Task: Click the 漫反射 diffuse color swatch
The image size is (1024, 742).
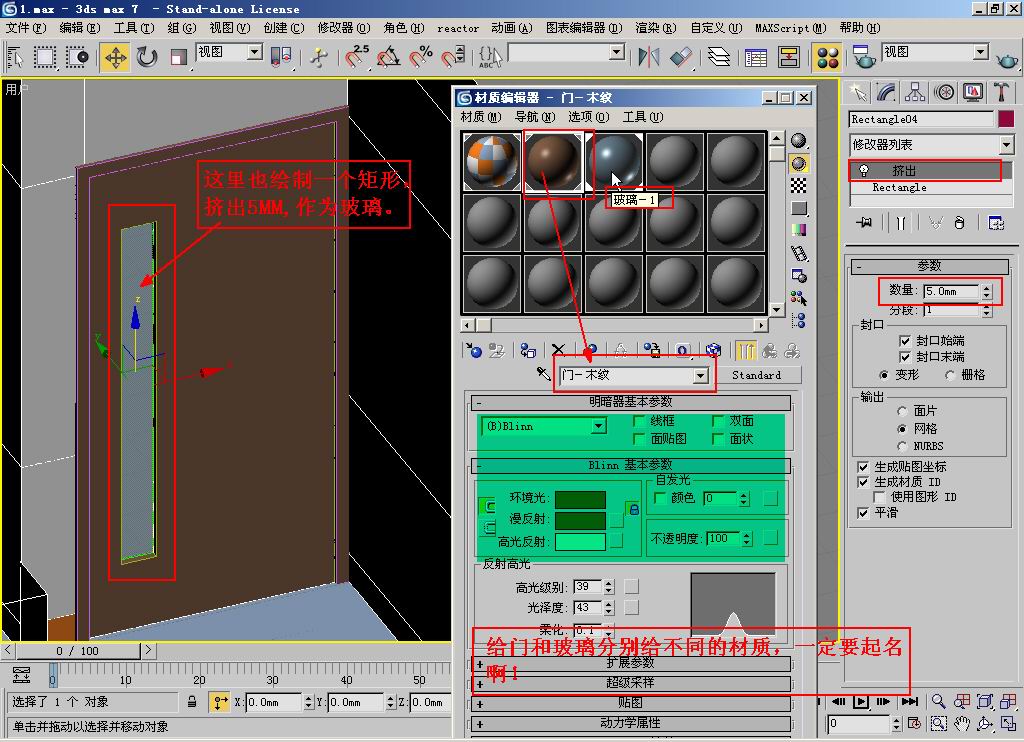Action: click(x=580, y=520)
